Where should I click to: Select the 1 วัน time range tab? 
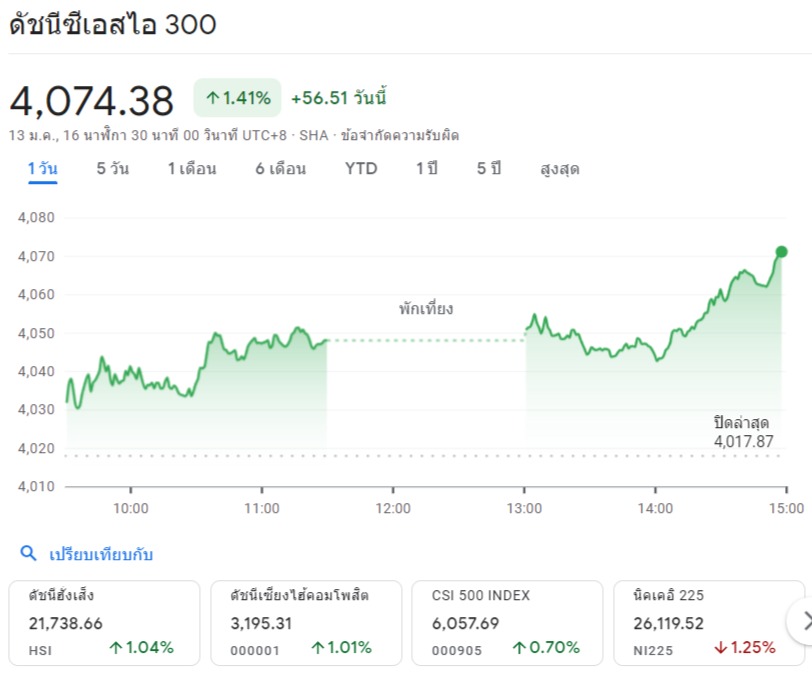pyautogui.click(x=42, y=169)
